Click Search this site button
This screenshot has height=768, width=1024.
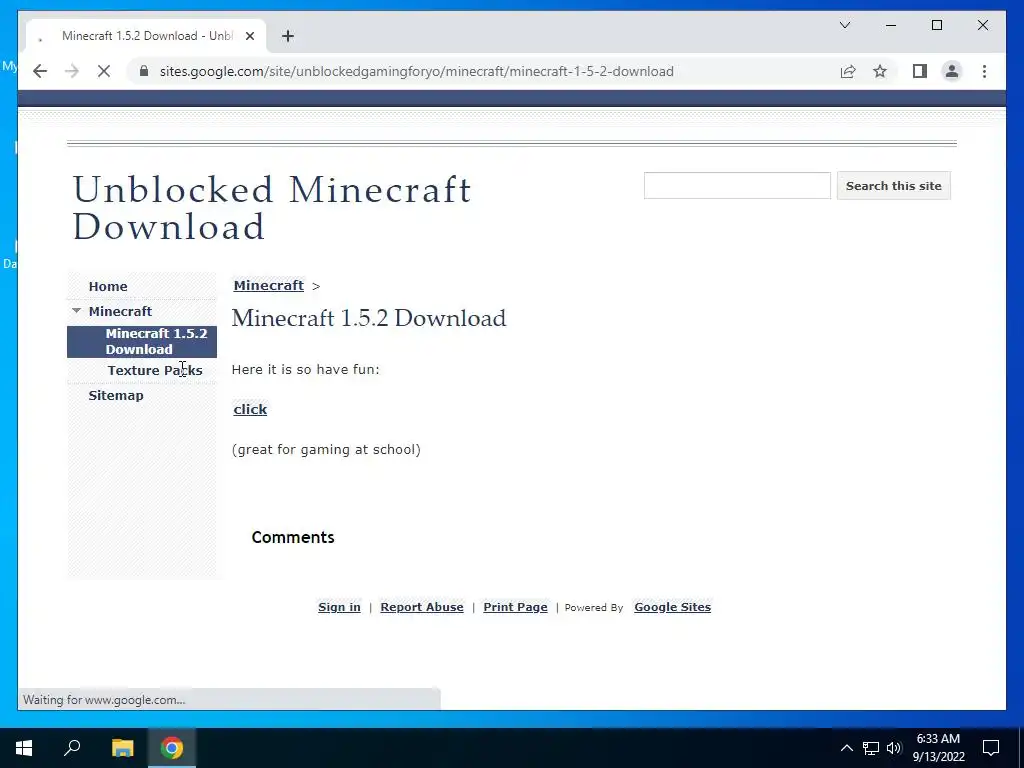click(x=893, y=185)
